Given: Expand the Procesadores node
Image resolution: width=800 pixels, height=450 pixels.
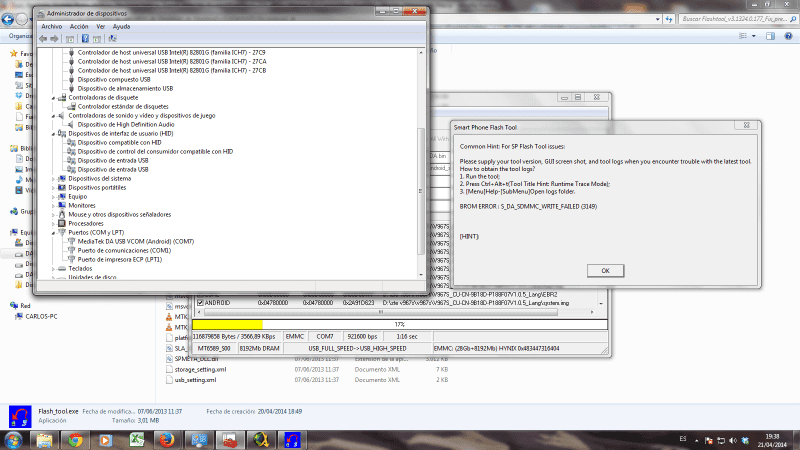Looking at the screenshot, I should [54, 223].
